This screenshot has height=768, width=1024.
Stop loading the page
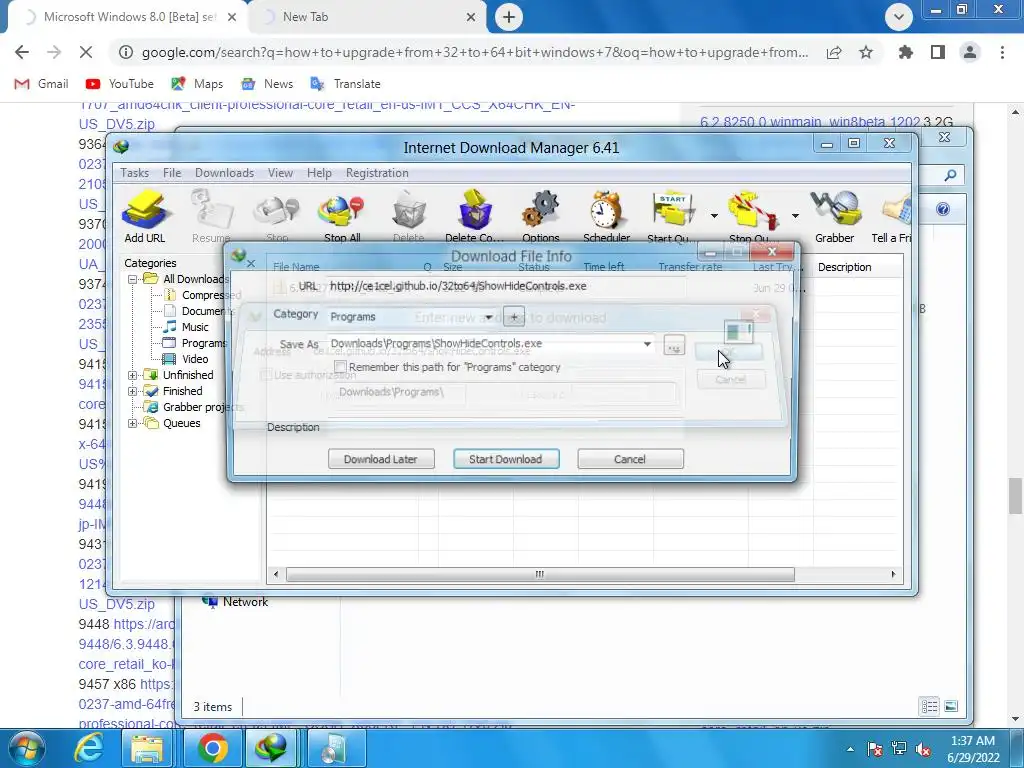[86, 52]
